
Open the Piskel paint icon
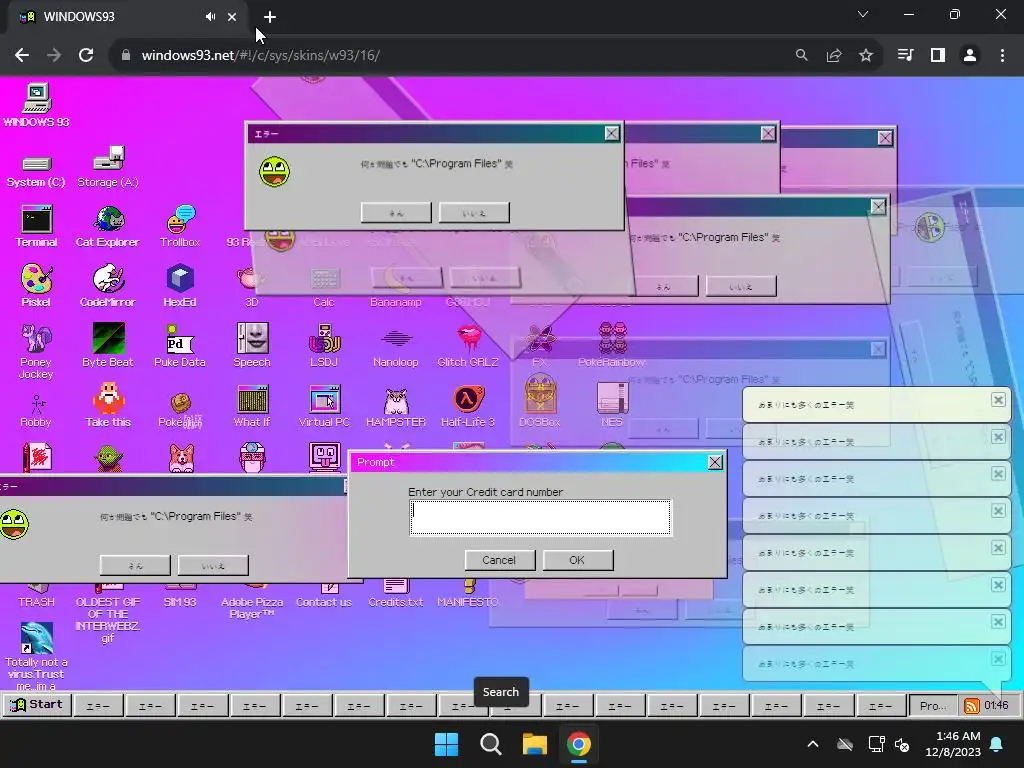[36, 286]
